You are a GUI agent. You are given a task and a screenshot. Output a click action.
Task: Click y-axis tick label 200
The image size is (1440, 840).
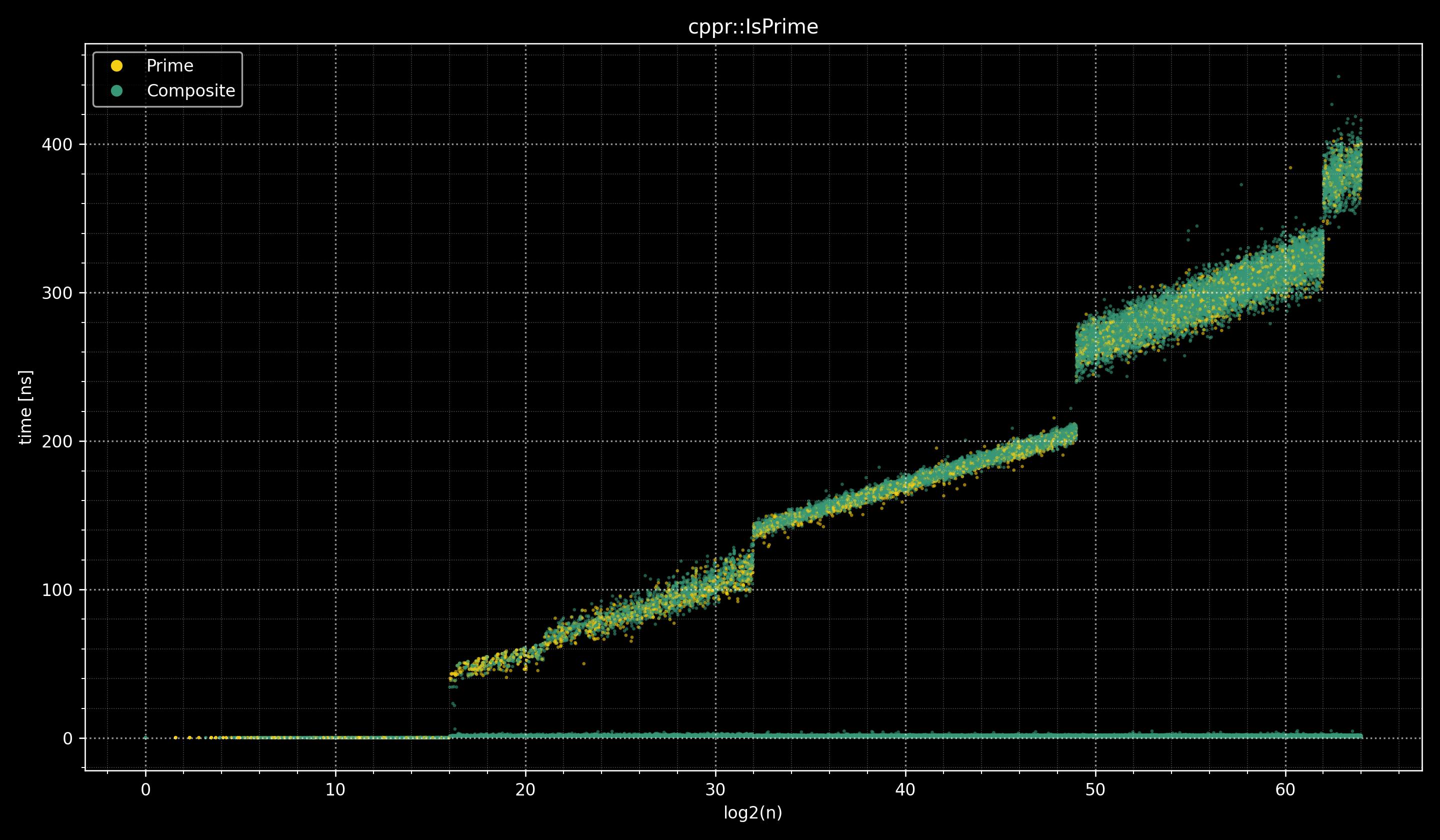click(x=57, y=441)
